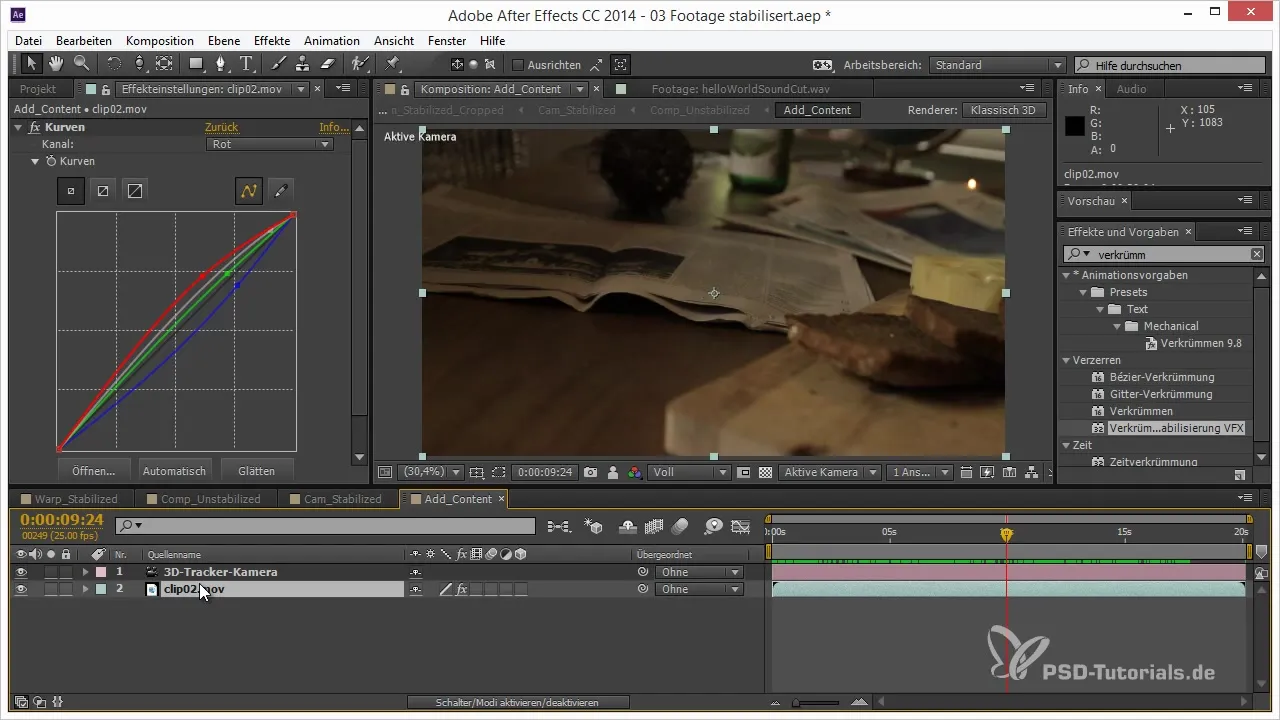Switch to the Cam_Stabilized timeline tab
The height and width of the screenshot is (720, 1280).
click(x=343, y=499)
